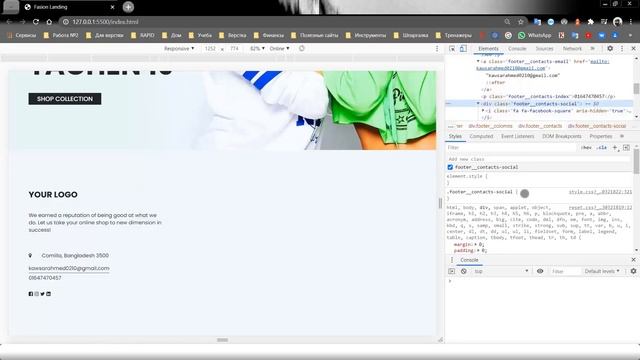Image resolution: width=640 pixels, height=360 pixels.
Task: Open the Properties pane tab
Action: pyautogui.click(x=601, y=136)
